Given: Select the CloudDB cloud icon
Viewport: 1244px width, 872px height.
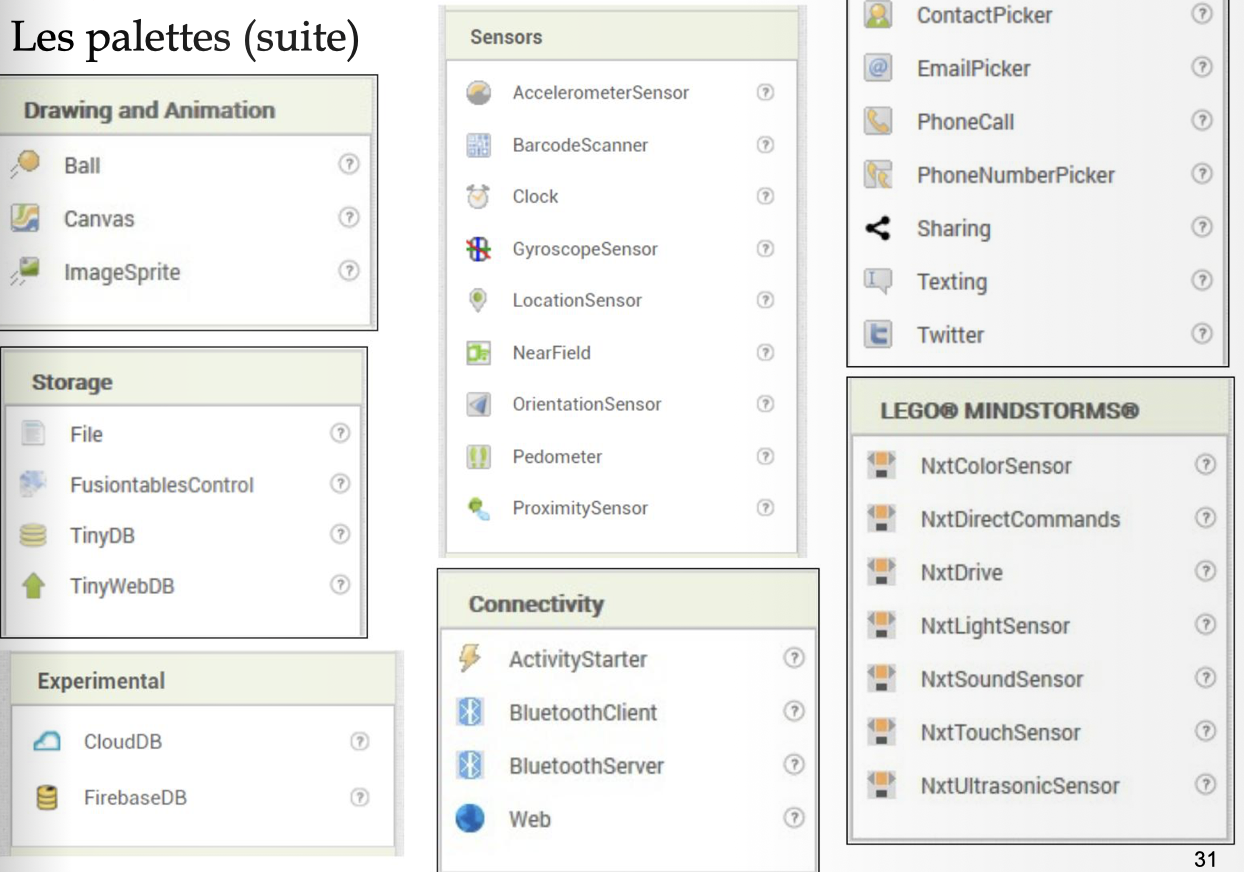Looking at the screenshot, I should tap(47, 742).
